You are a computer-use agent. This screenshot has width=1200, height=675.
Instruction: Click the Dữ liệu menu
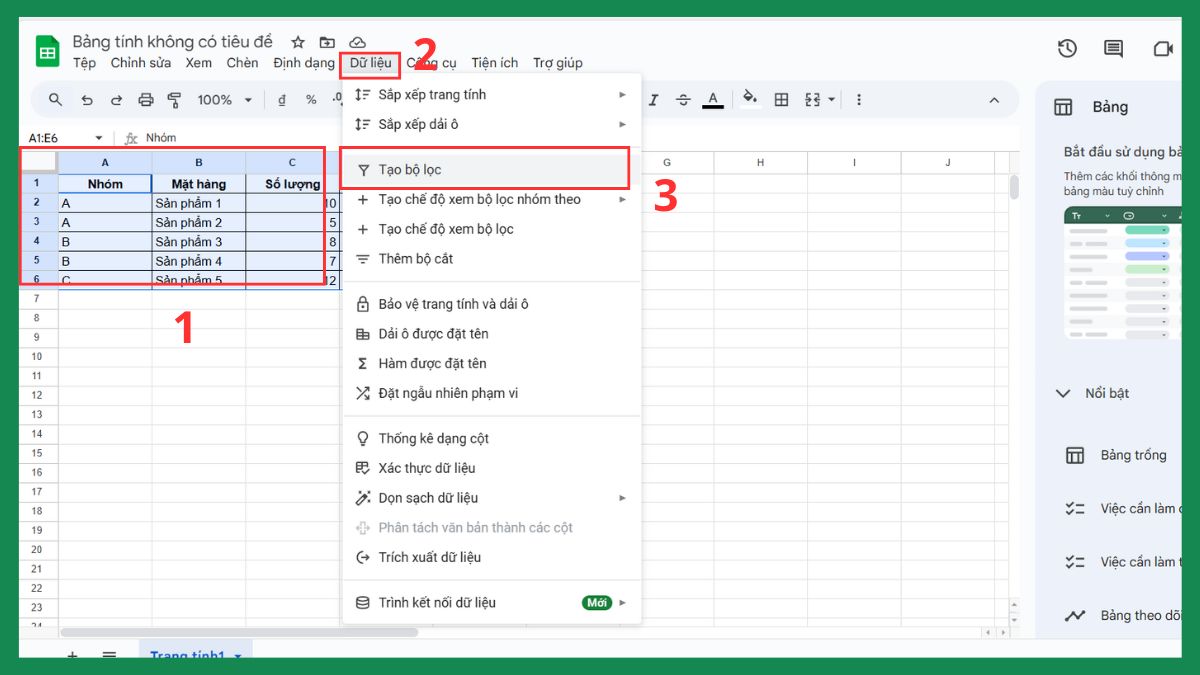pos(371,64)
